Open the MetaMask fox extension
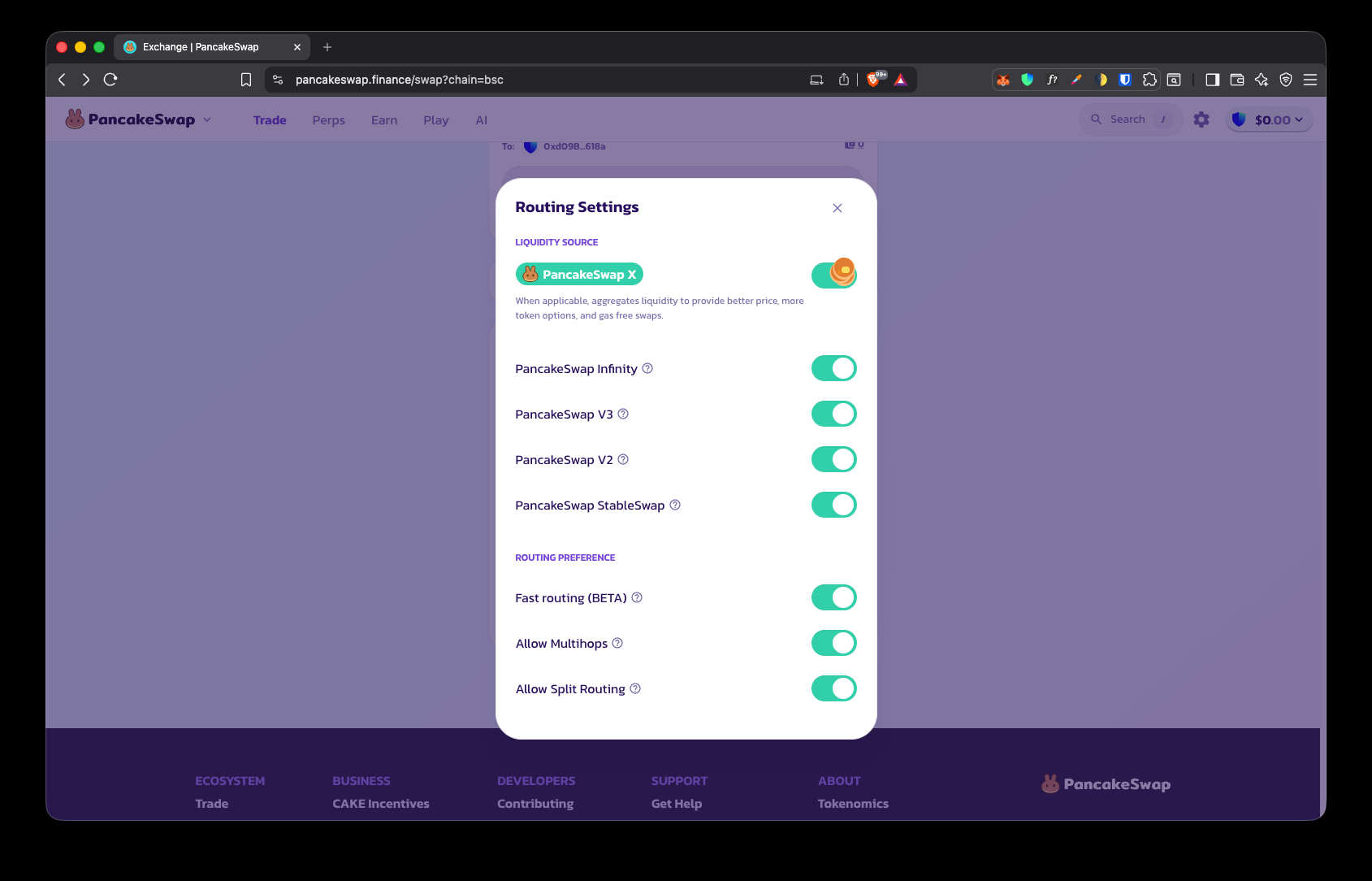The width and height of the screenshot is (1372, 881). pyautogui.click(x=1004, y=80)
